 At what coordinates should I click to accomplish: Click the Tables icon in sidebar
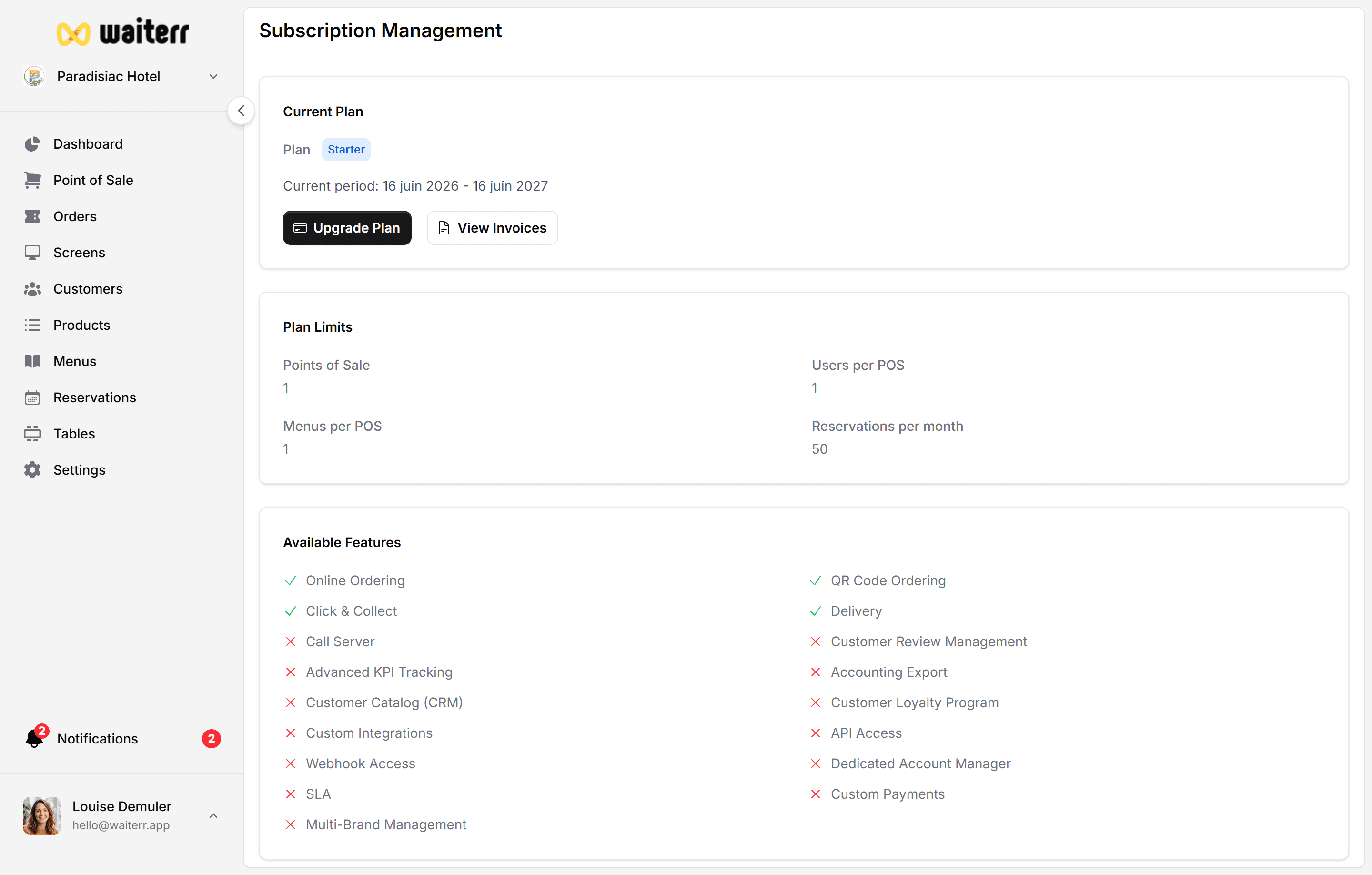pyautogui.click(x=32, y=434)
